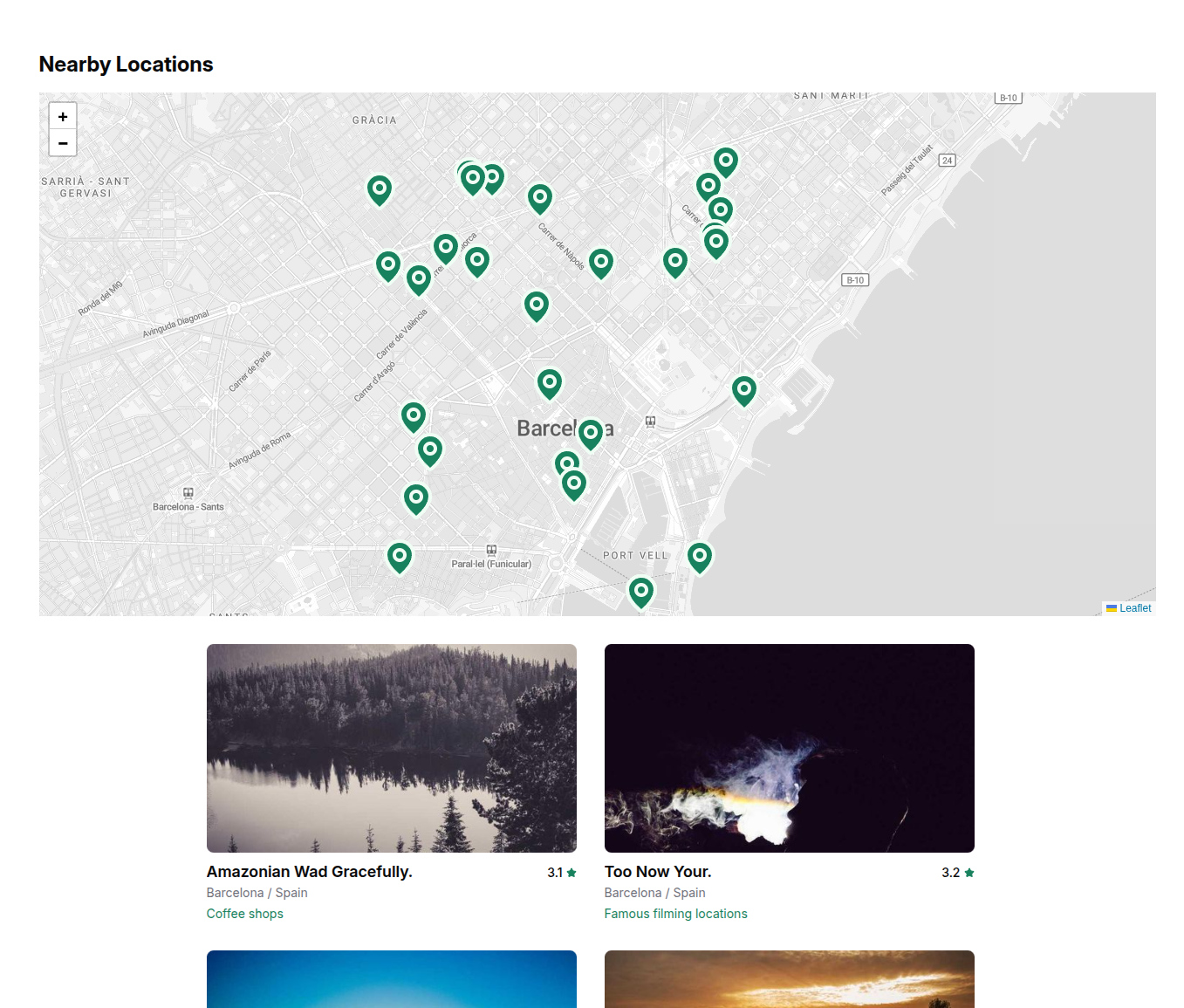The height and width of the screenshot is (1008, 1184).
Task: Select the marker overlapping the Barcelona city label
Action: pos(591,434)
